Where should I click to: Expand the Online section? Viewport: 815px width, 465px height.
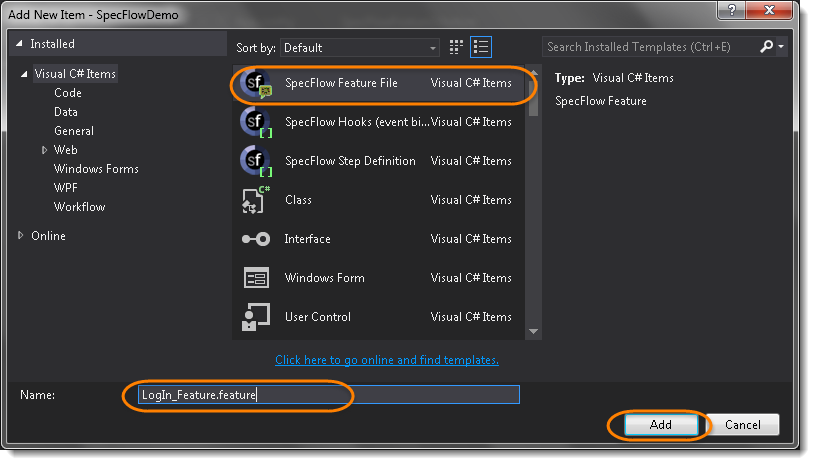tap(20, 235)
